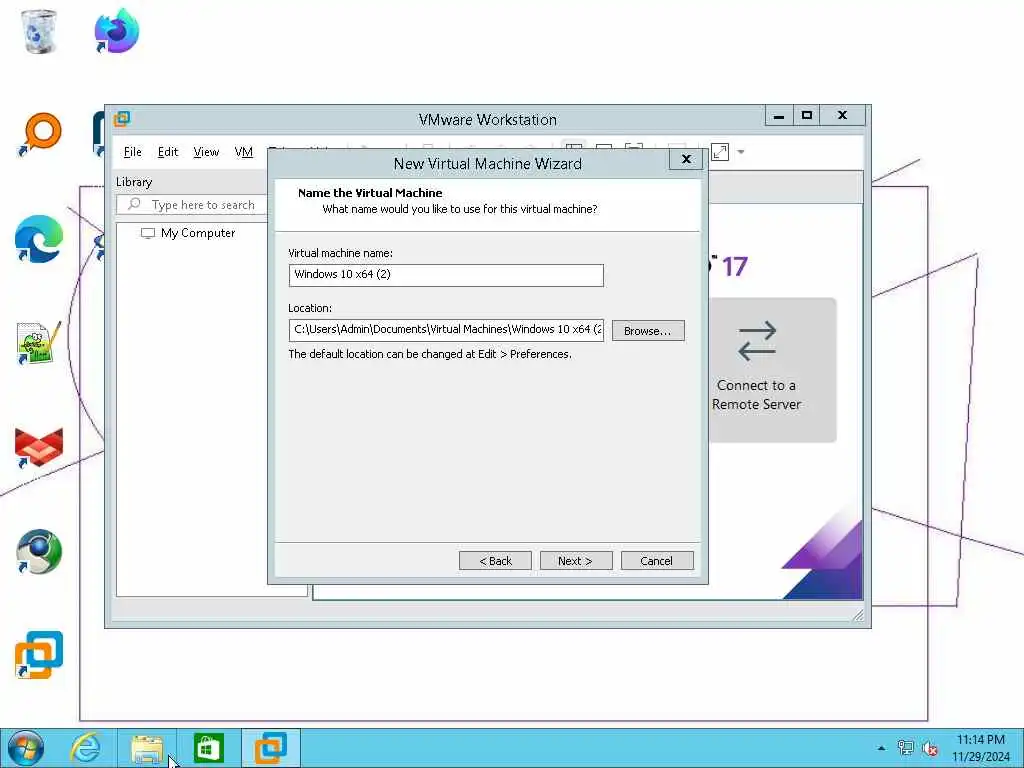Image resolution: width=1024 pixels, height=768 pixels.
Task: Click the Virtual machine name field
Action: (x=446, y=275)
